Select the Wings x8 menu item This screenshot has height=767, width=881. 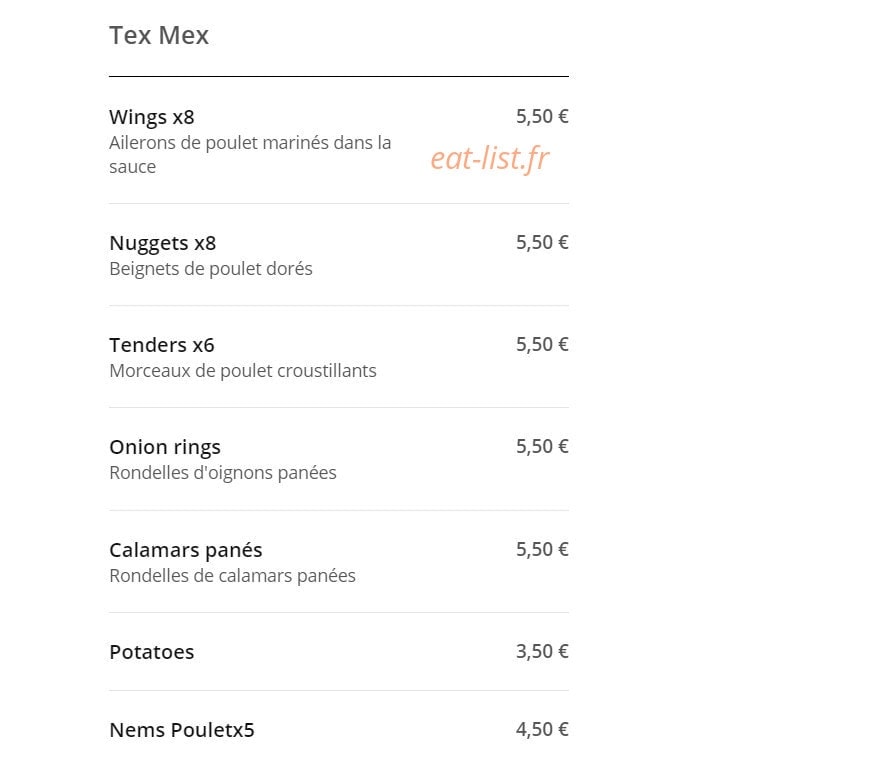[152, 117]
